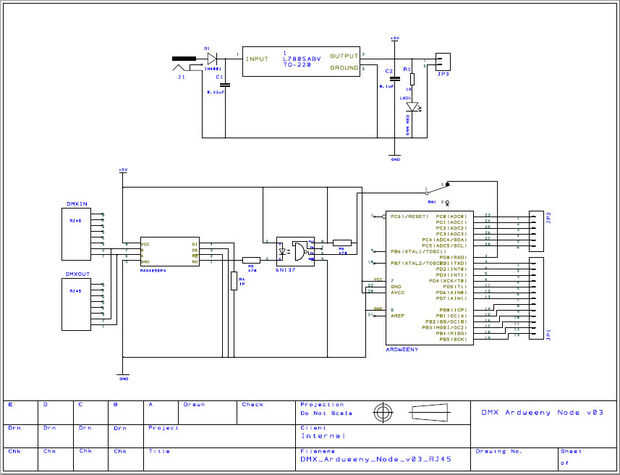Click the TO-220 package label
The height and width of the screenshot is (475, 620).
297,64
